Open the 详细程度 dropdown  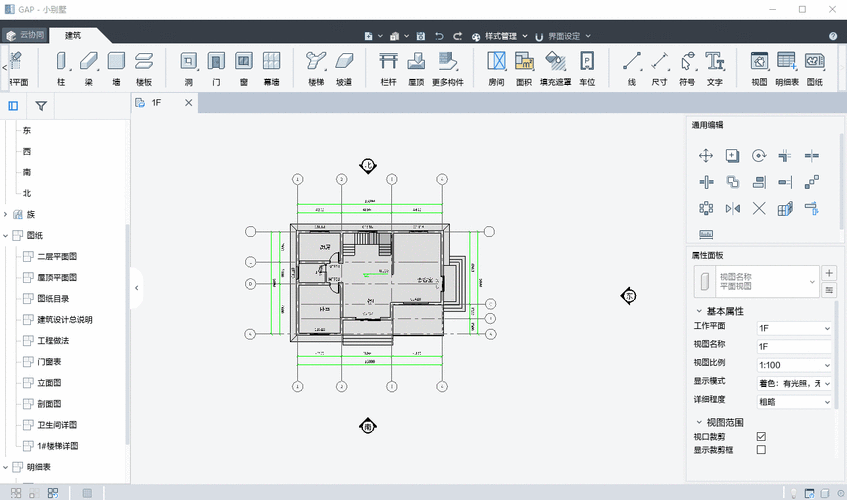click(x=794, y=402)
